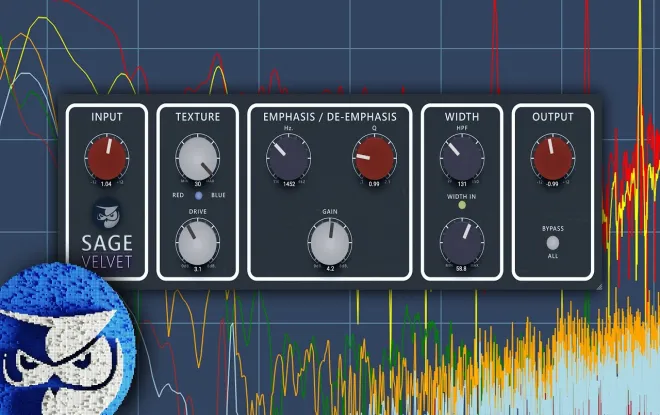Screen dimensions: 660x415
Task: Click the Q value 0.99
Action: coord(374,184)
